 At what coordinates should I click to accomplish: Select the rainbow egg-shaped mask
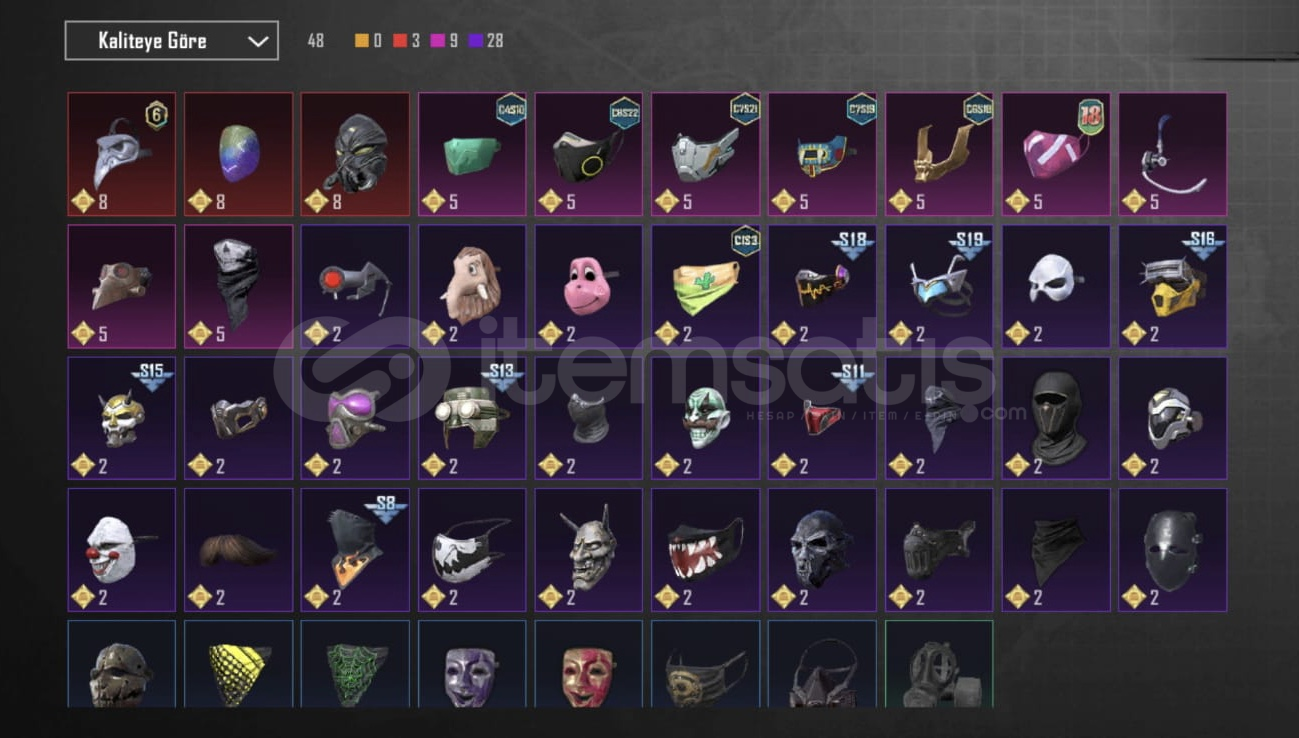[x=239, y=154]
